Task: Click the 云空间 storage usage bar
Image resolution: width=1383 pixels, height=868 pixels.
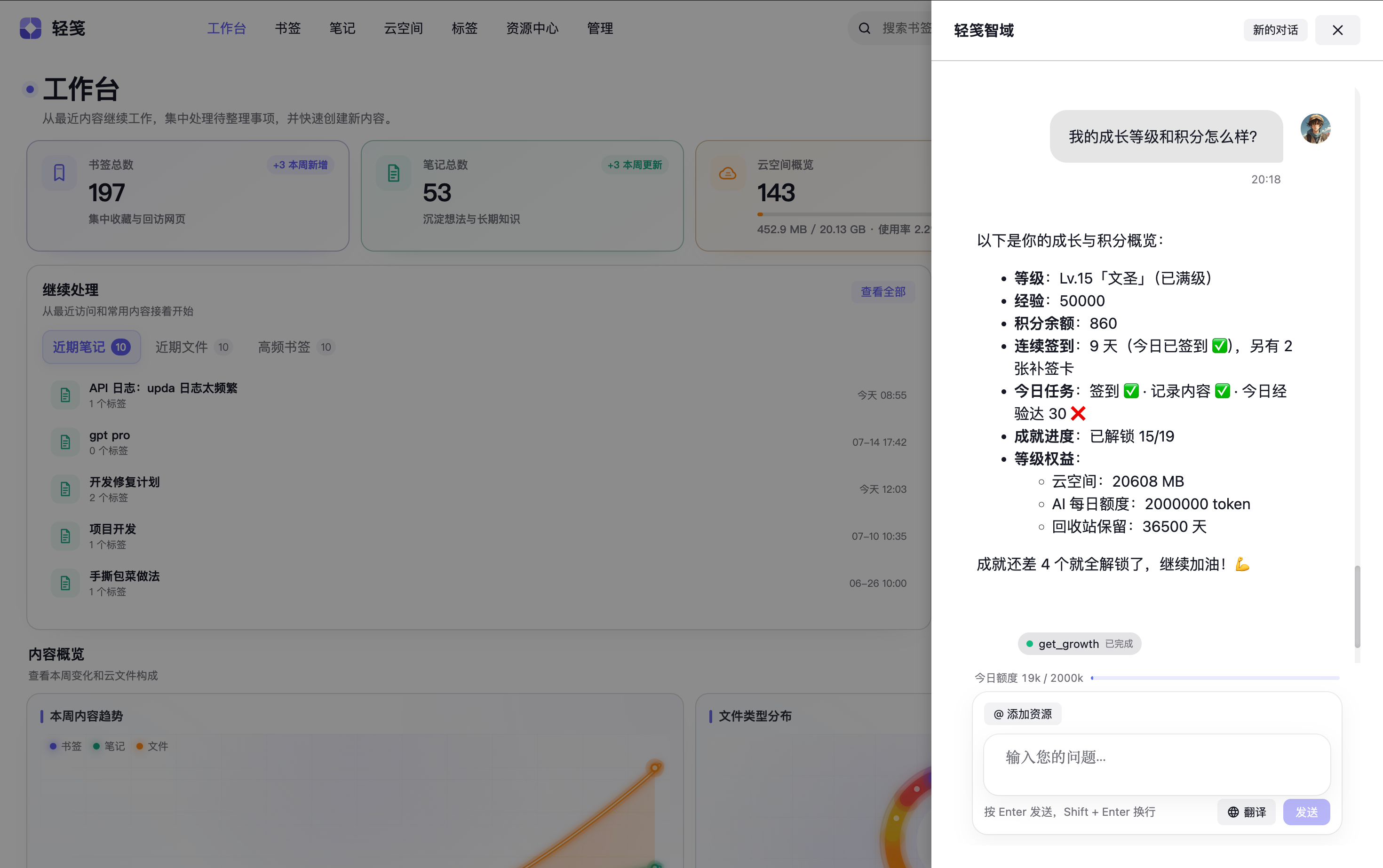Action: click(x=844, y=214)
